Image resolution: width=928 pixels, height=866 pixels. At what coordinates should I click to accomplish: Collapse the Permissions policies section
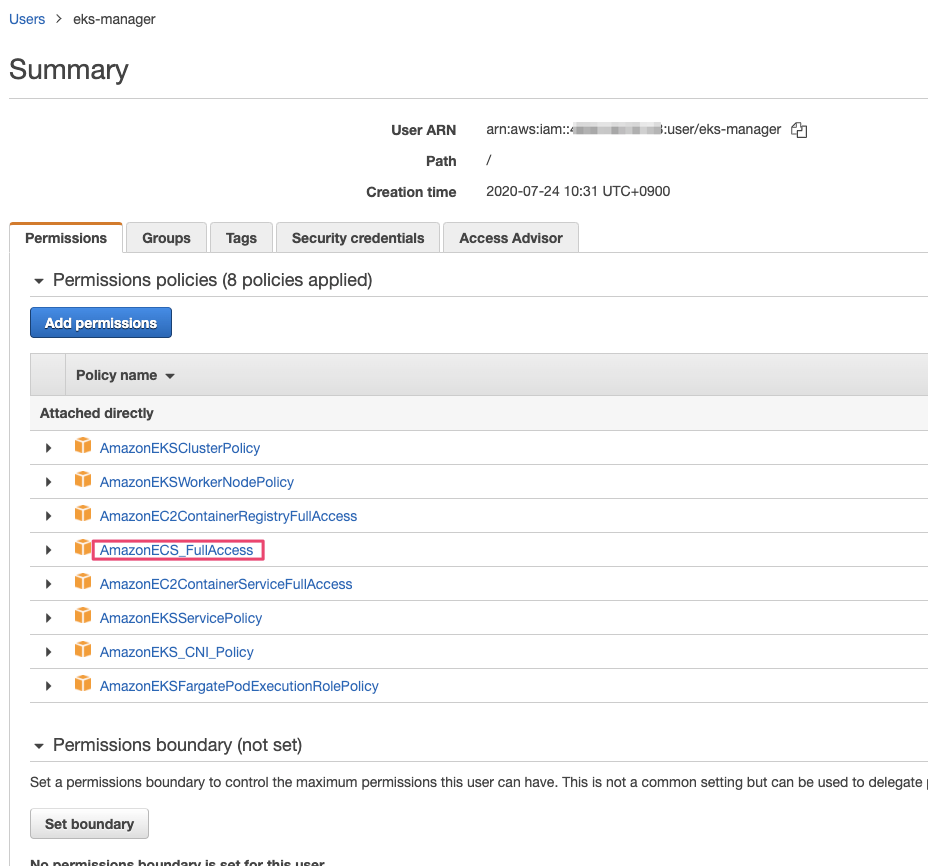pos(39,281)
